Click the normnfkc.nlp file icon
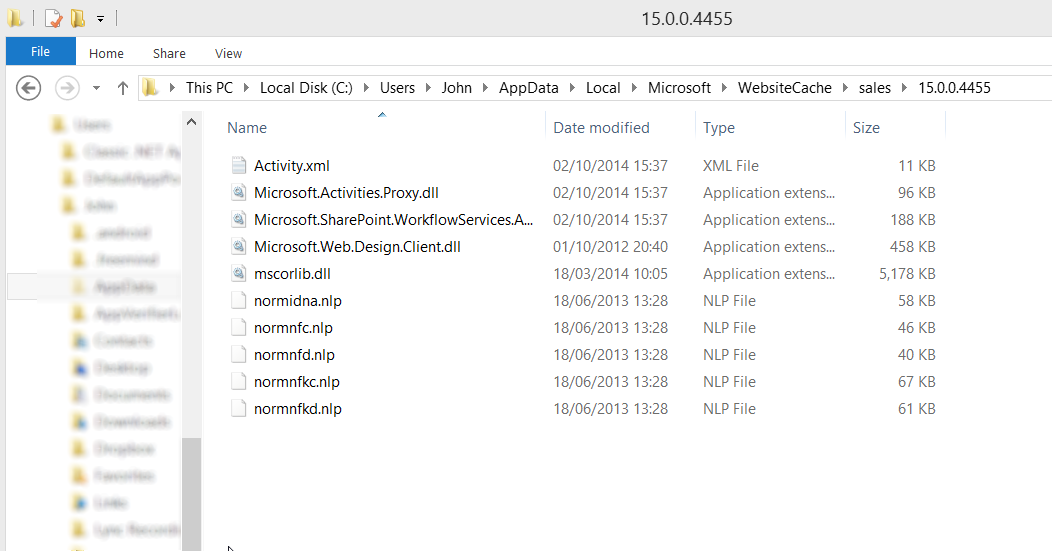Image resolution: width=1052 pixels, height=551 pixels. (x=239, y=381)
